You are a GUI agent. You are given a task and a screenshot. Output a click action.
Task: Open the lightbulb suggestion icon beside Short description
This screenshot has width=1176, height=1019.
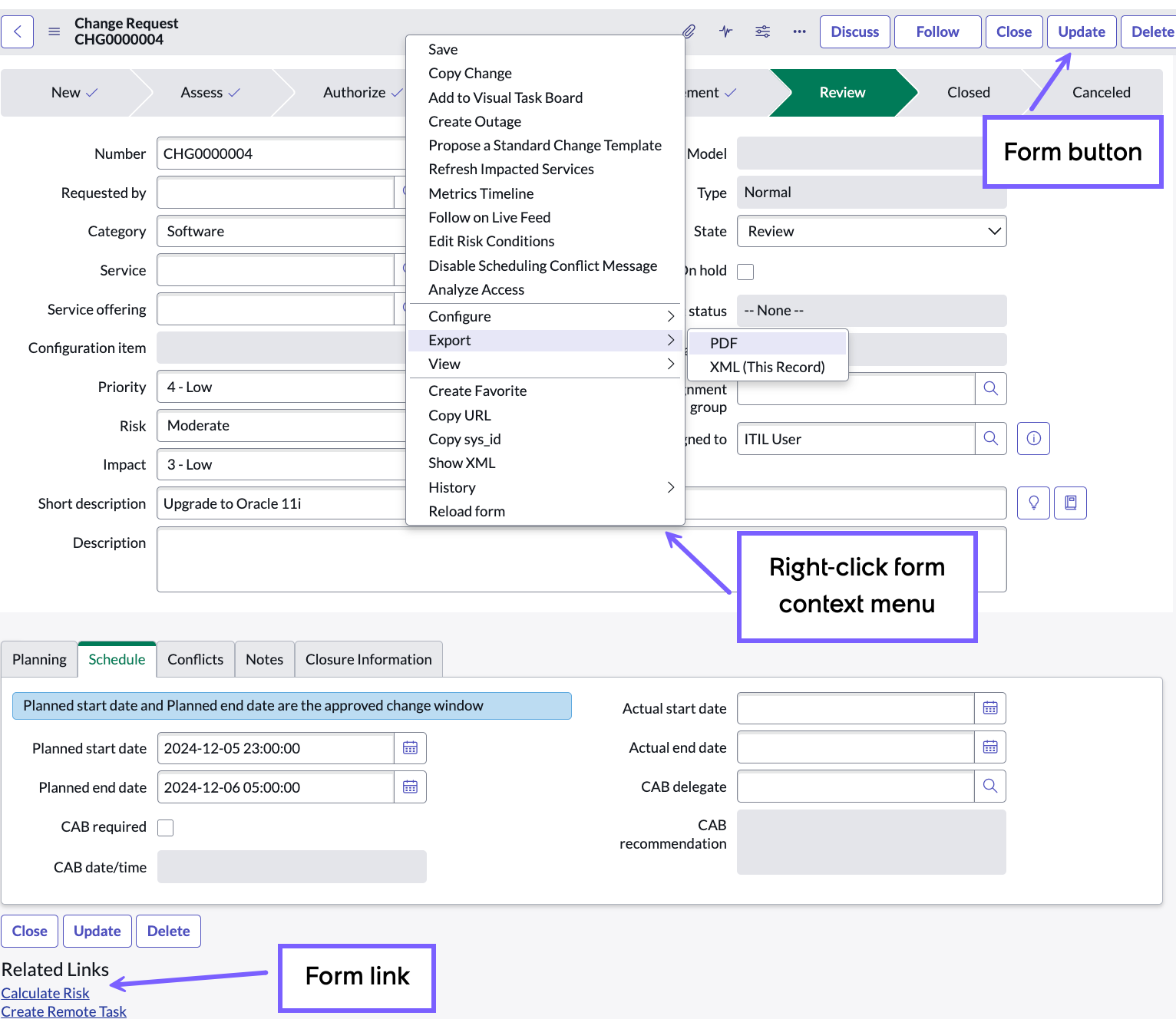[1033, 503]
